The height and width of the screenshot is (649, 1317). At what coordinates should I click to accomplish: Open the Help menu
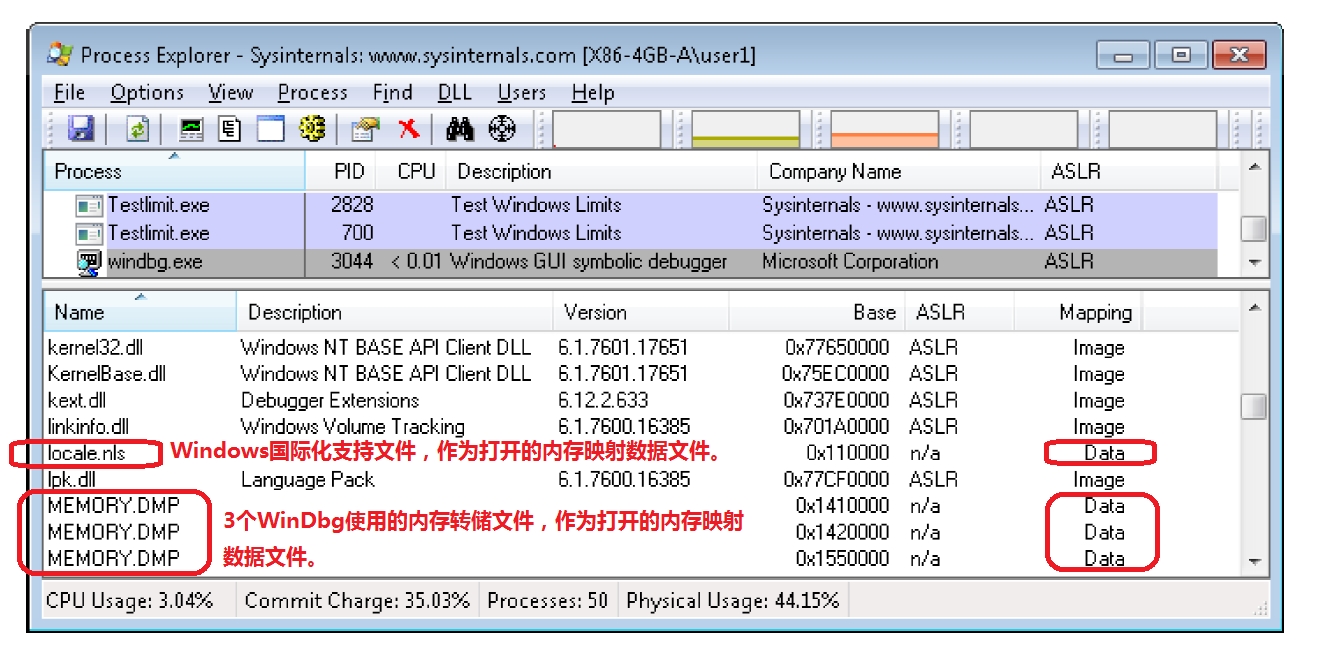coord(592,93)
